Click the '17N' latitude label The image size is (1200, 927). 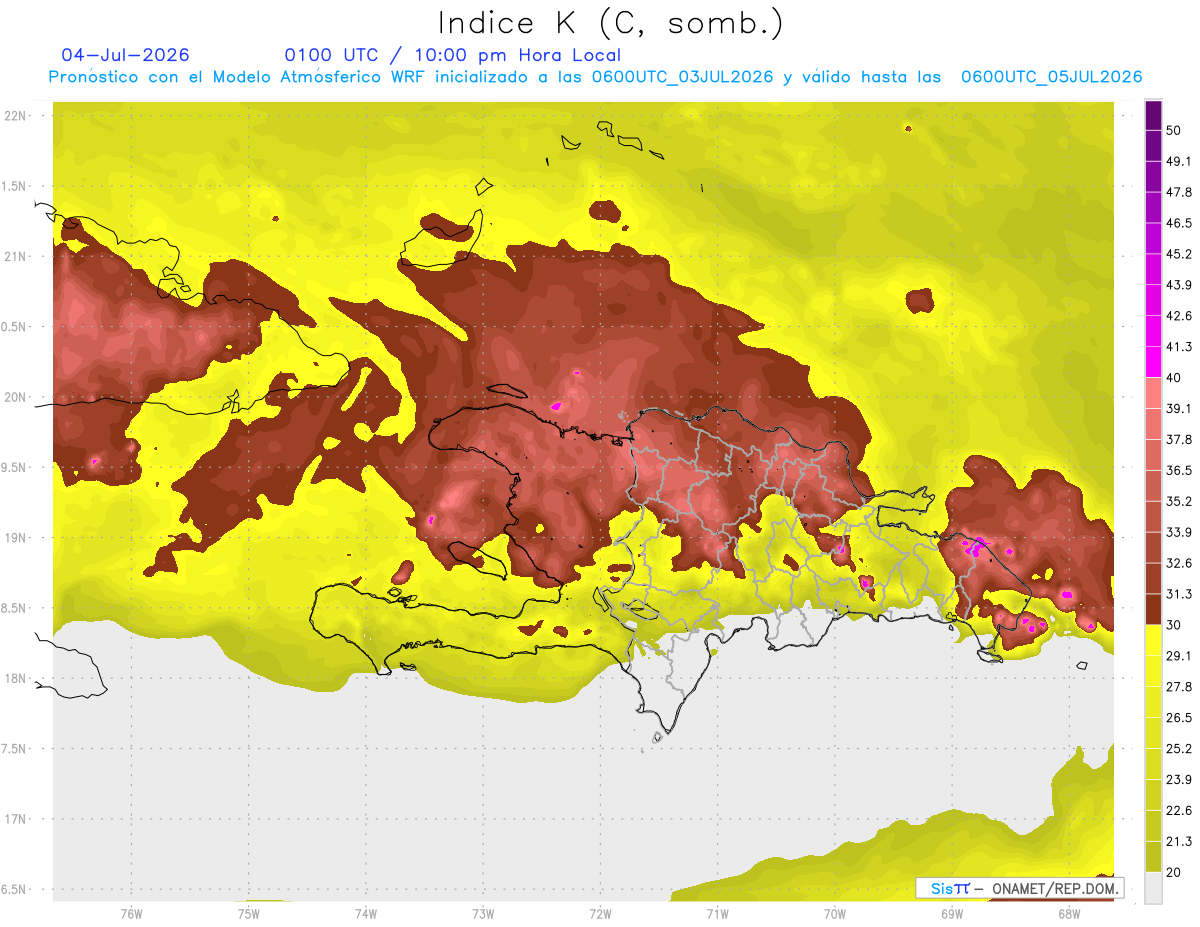point(16,819)
